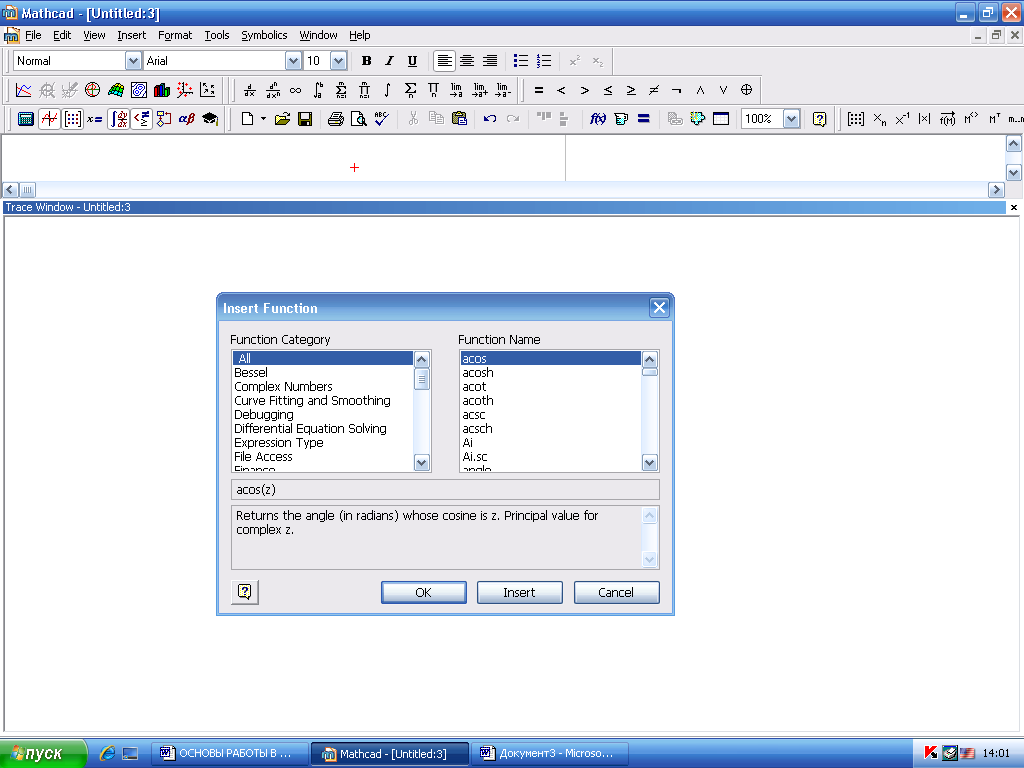
Task: Open the Vector and Matrix toolbar icon
Action: (72, 119)
